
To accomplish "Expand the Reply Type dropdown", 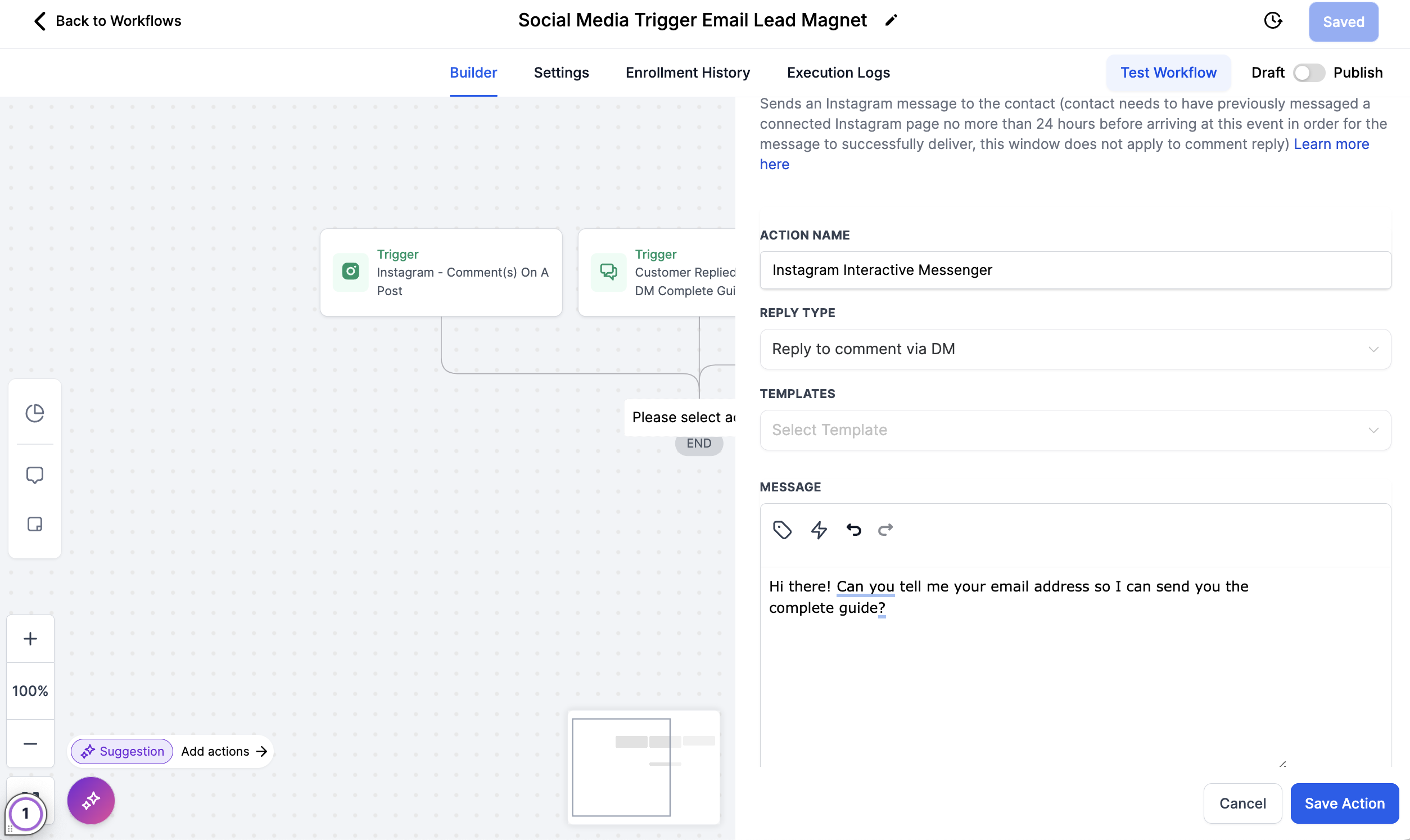I will (1074, 349).
